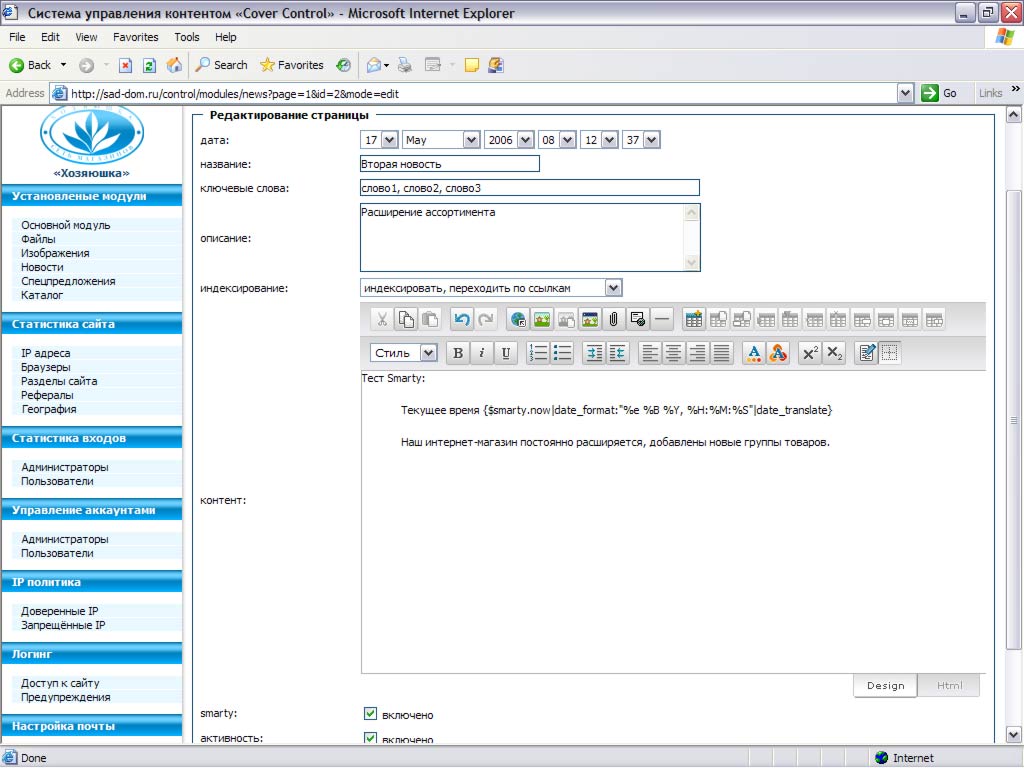Image resolution: width=1024 pixels, height=768 pixels.
Task: Insert a horizontal line into content
Action: pyautogui.click(x=662, y=320)
